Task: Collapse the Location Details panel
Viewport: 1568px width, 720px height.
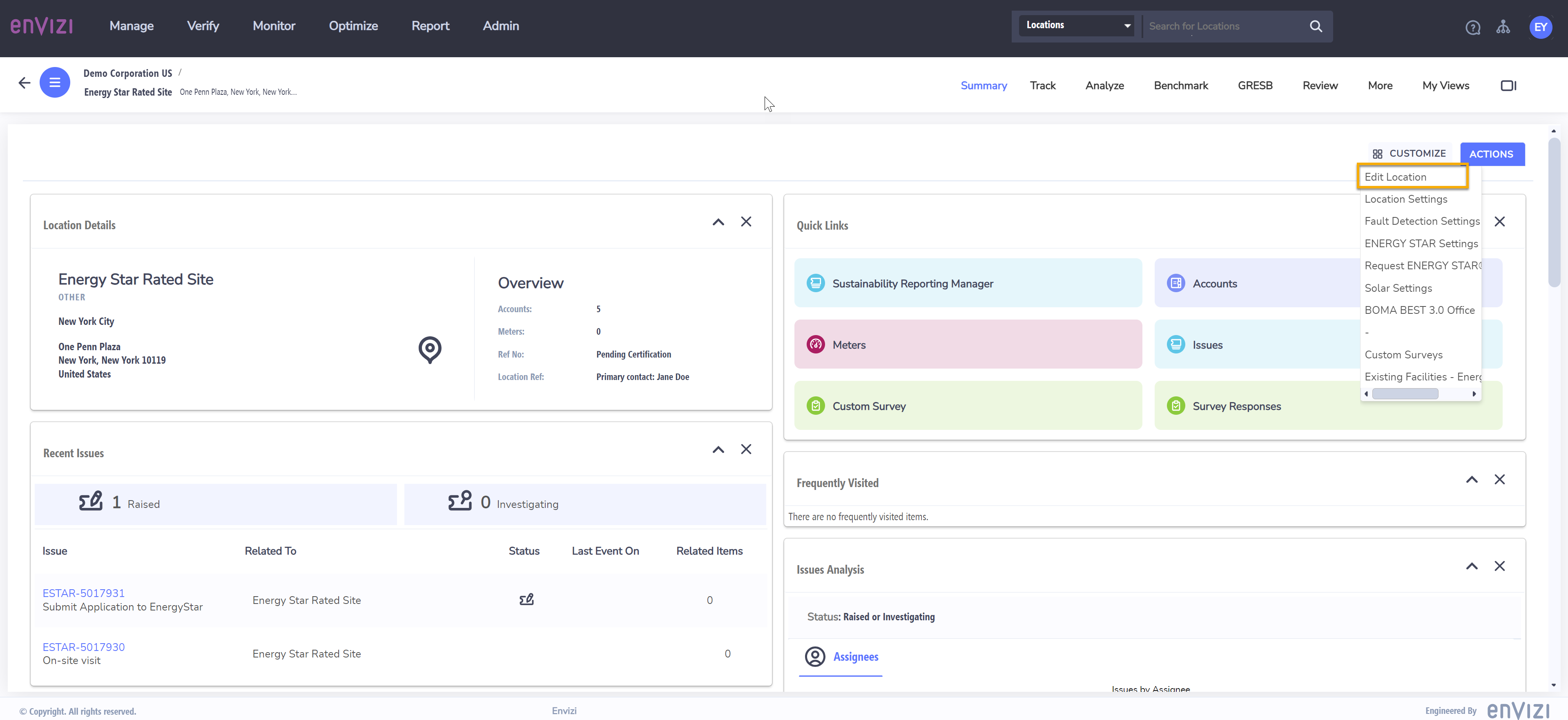Action: click(718, 222)
